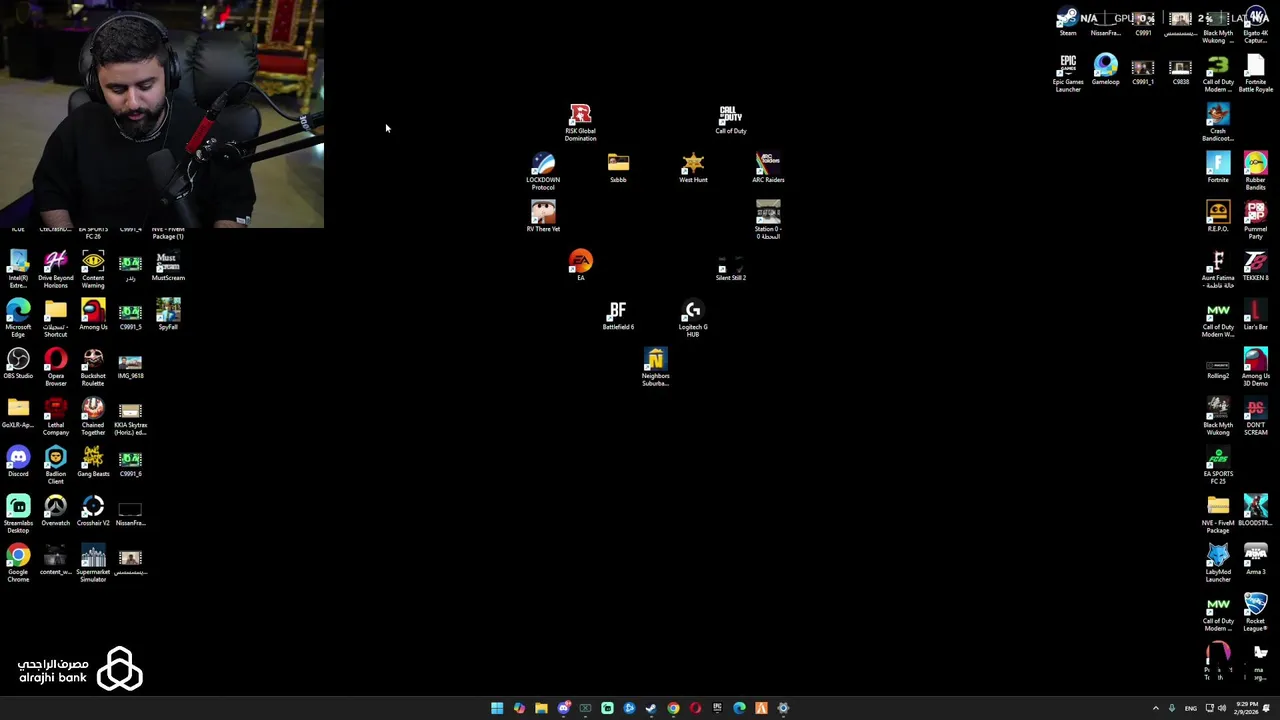Open MustScream desktop shortcut

point(168,265)
